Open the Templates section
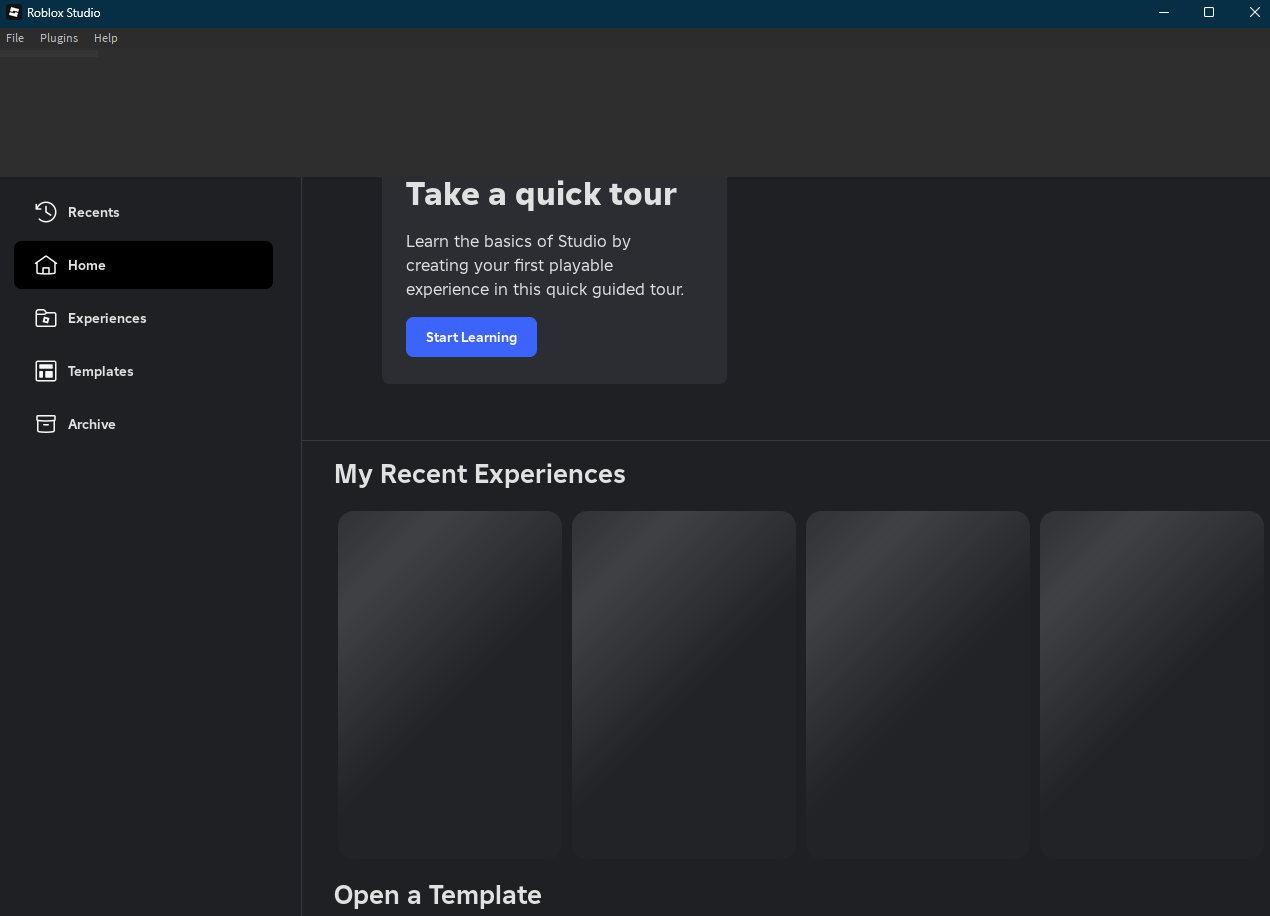The height and width of the screenshot is (916, 1270). click(143, 371)
